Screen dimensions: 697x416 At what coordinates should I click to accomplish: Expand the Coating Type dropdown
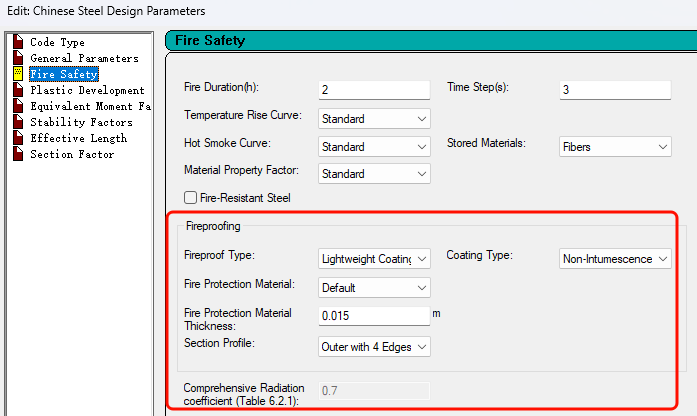615,259
